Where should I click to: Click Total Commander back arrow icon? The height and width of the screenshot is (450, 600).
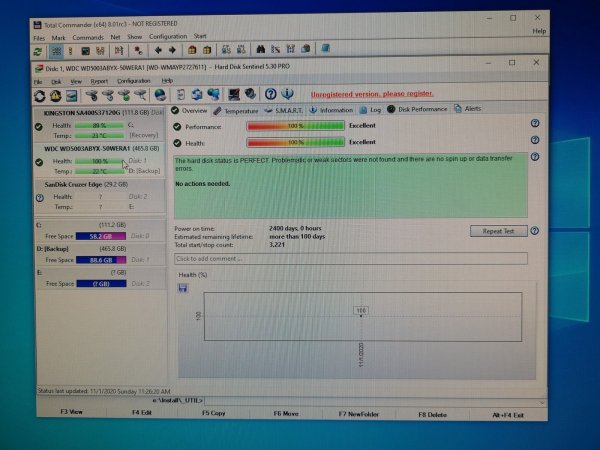coord(158,50)
